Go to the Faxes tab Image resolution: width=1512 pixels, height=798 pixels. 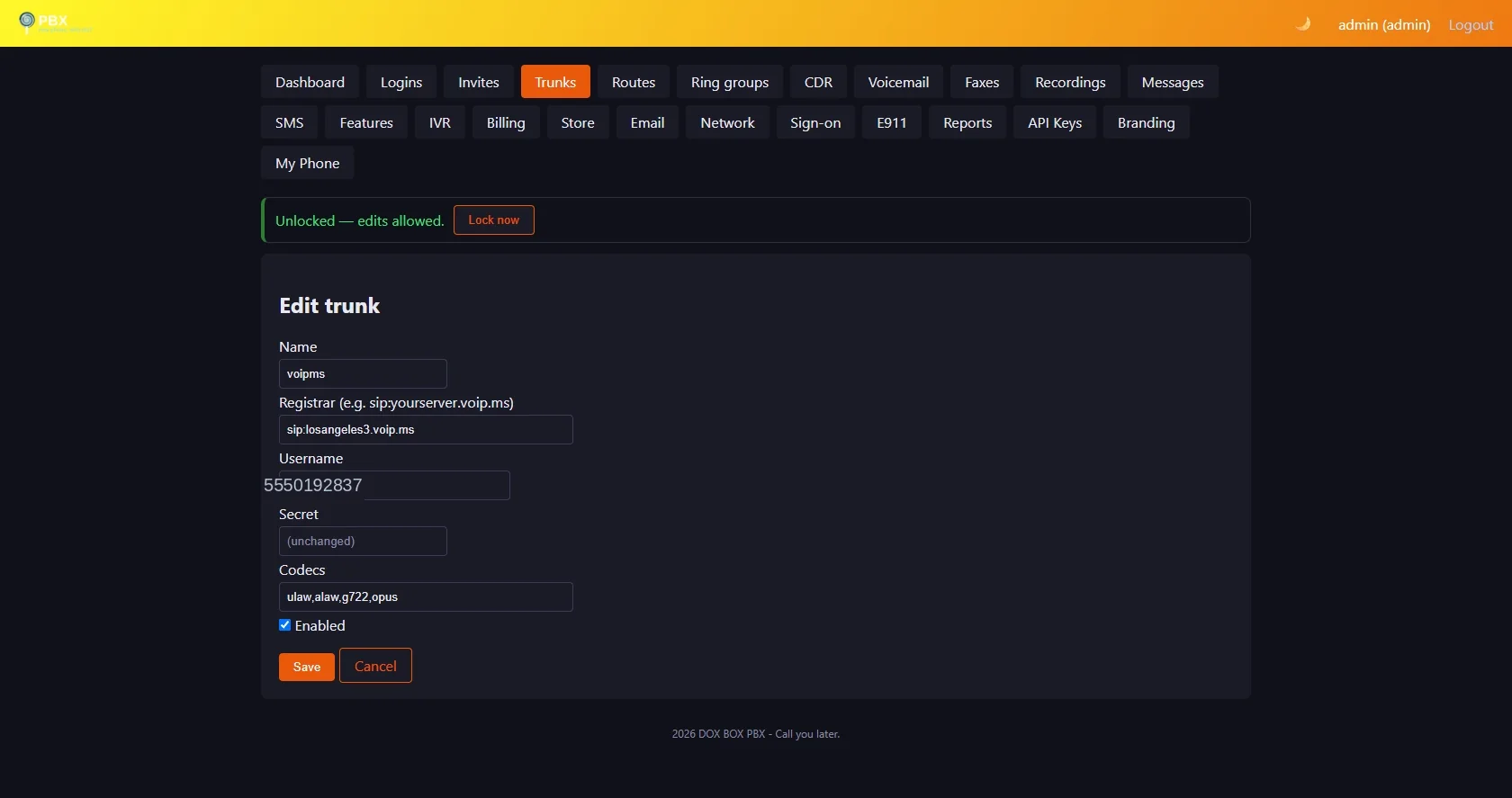(982, 82)
